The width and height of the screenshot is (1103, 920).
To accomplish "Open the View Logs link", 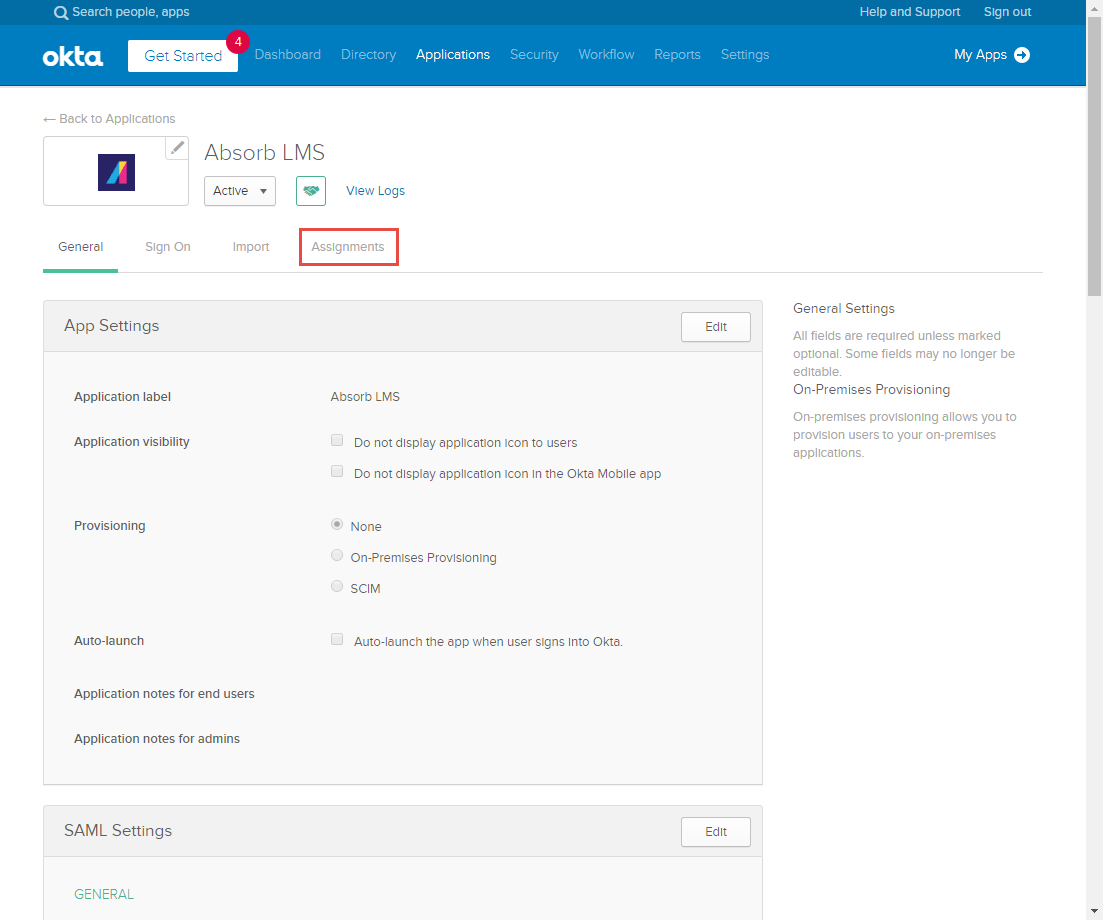I will pos(375,191).
